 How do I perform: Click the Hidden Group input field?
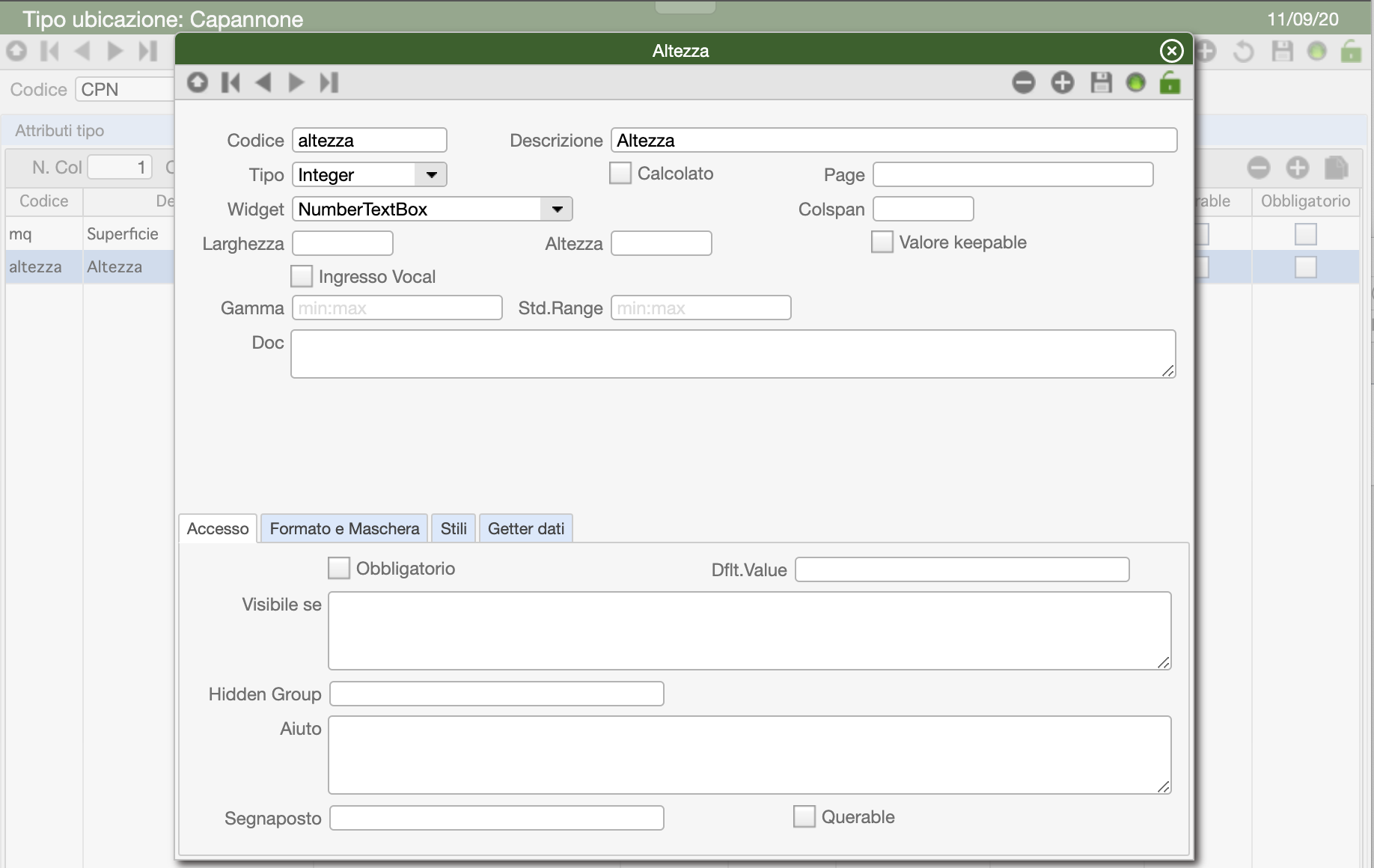pyautogui.click(x=497, y=694)
